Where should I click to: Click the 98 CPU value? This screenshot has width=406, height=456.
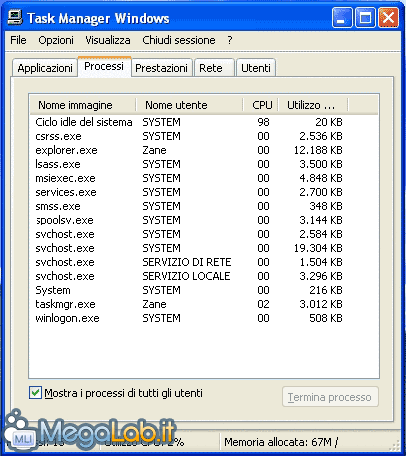(263, 122)
